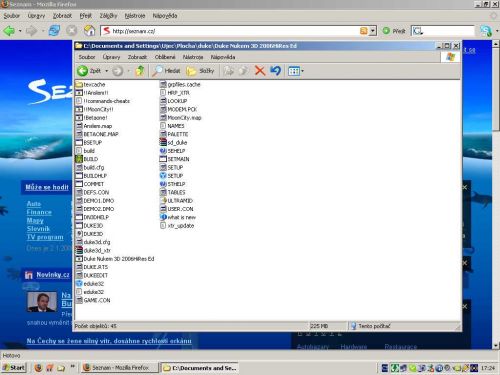The width and height of the screenshot is (500, 375).
Task: Select the texcache folder
Action: 90,84
